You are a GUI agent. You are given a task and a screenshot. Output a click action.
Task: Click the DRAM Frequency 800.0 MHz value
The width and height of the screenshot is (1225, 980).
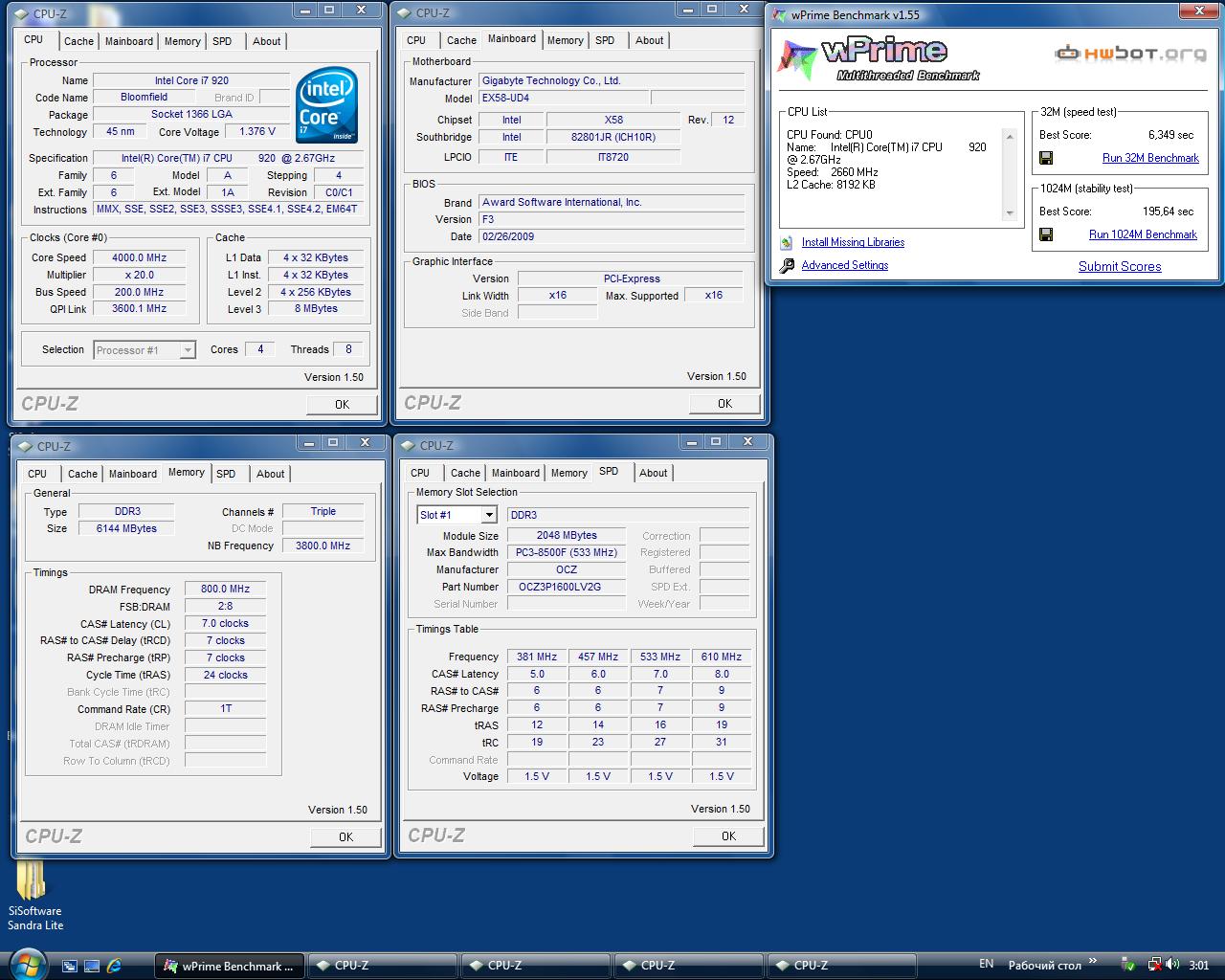click(x=225, y=590)
